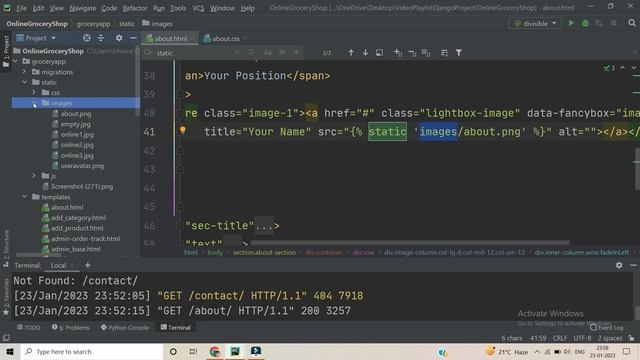640x360 pixels.
Task: Go to next search occurrence with the down arrow
Action: [365, 53]
